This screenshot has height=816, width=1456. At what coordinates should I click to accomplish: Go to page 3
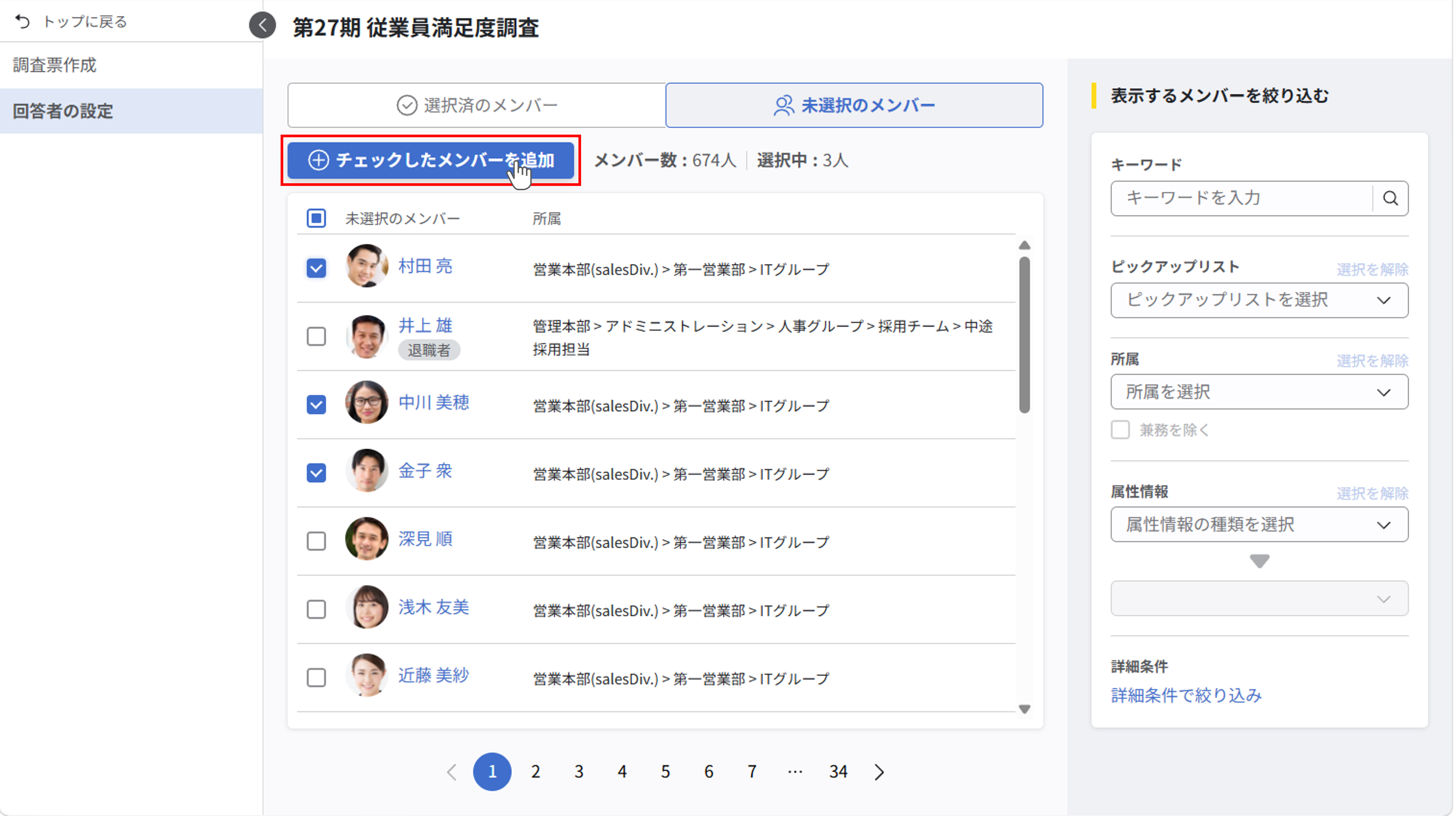click(579, 772)
